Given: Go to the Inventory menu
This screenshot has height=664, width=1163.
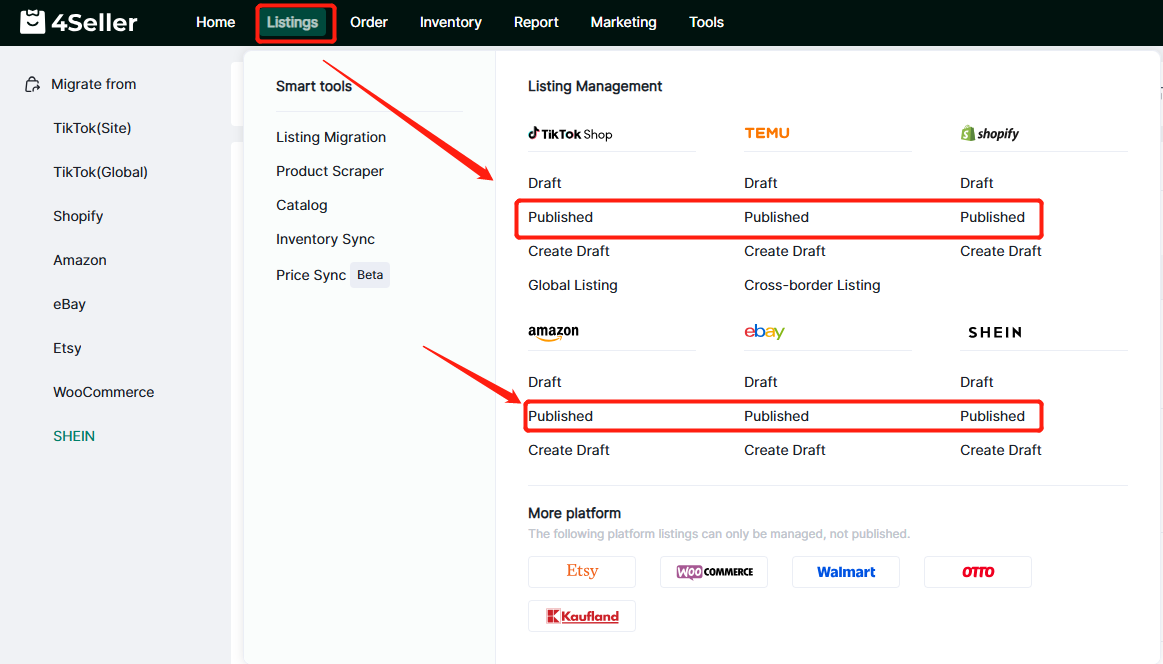Looking at the screenshot, I should [x=450, y=22].
